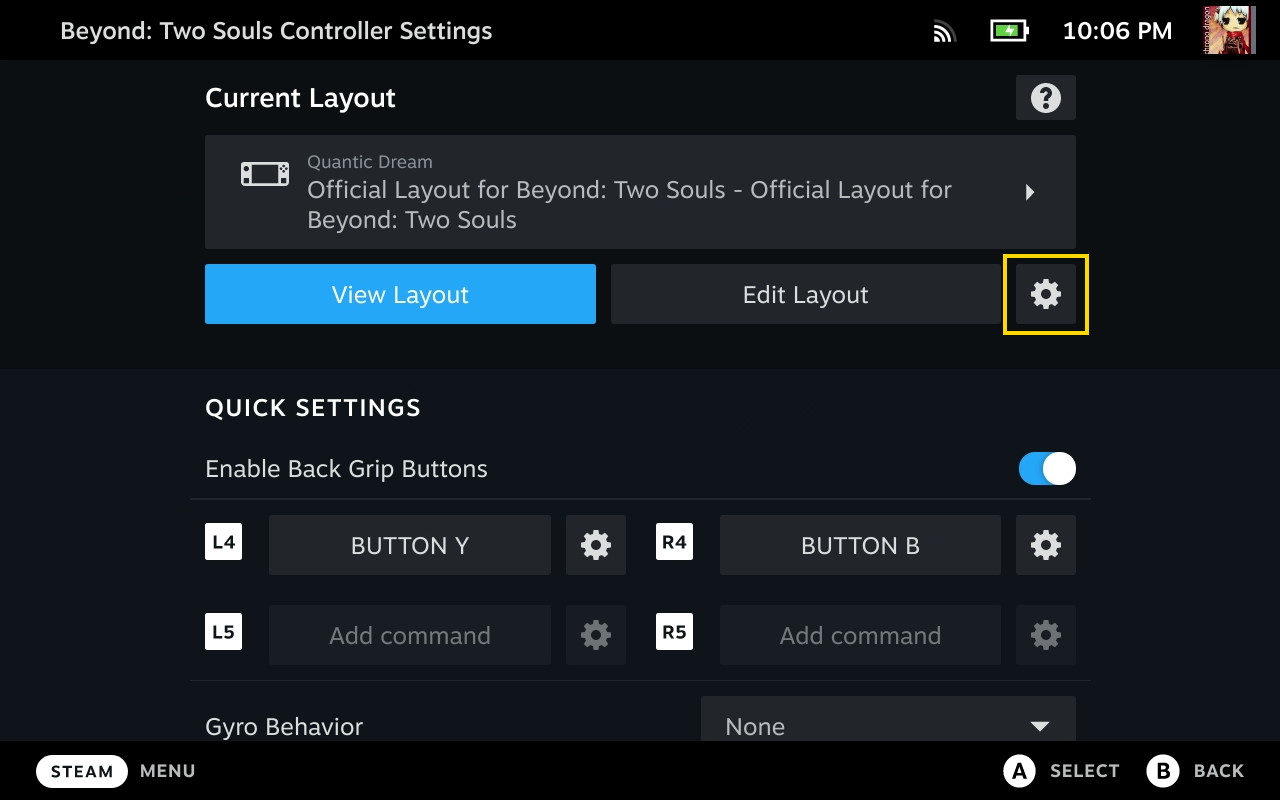Open layout options gear beside Edit Layout
Image resolution: width=1280 pixels, height=800 pixels.
[x=1045, y=294]
